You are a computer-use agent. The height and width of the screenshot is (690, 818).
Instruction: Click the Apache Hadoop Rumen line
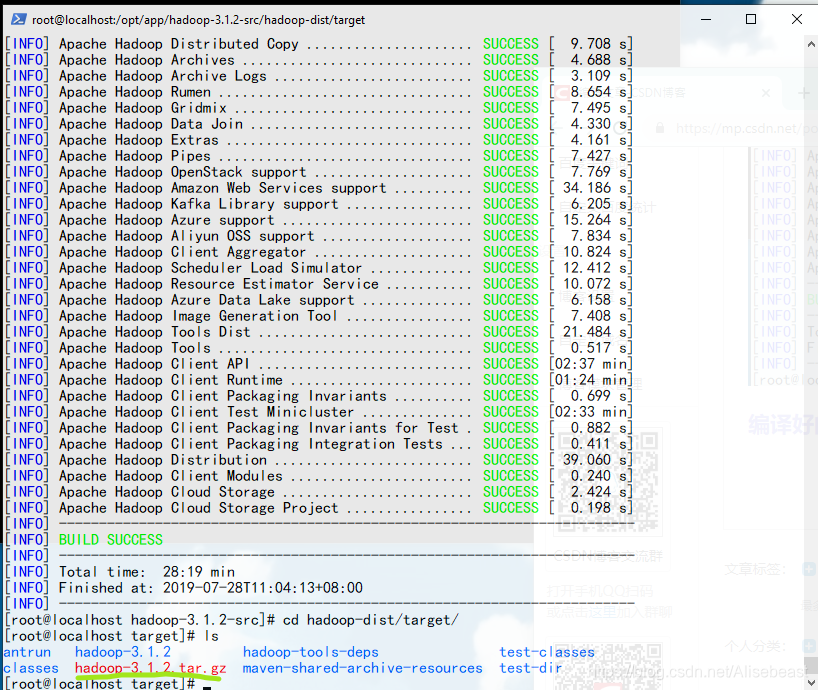tap(318, 92)
